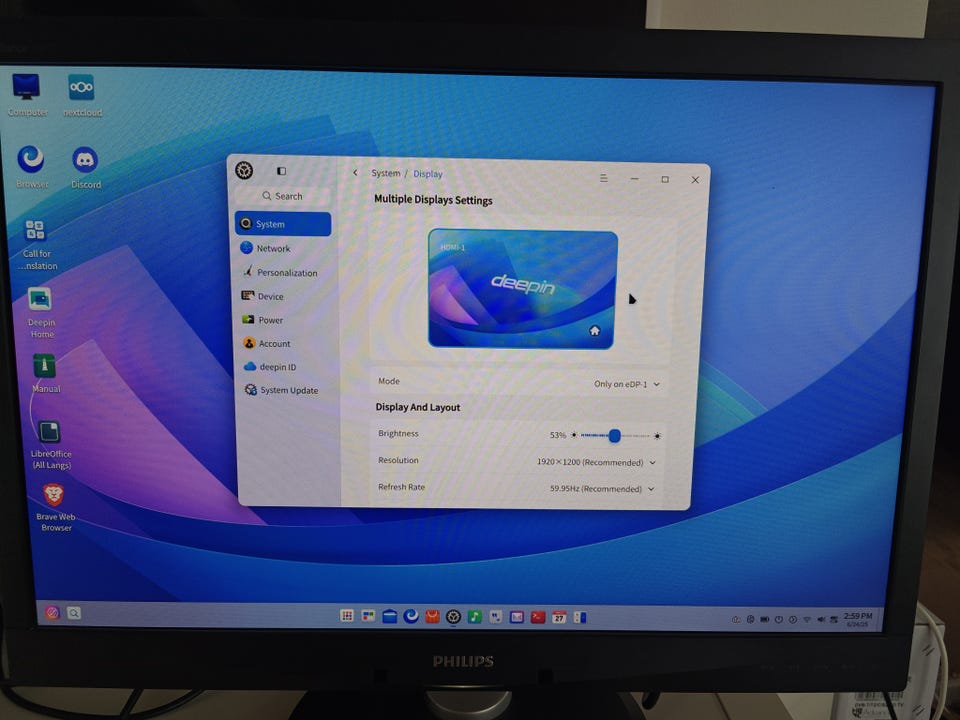Click the 53% brightness value
The width and height of the screenshot is (960, 720).
point(558,435)
